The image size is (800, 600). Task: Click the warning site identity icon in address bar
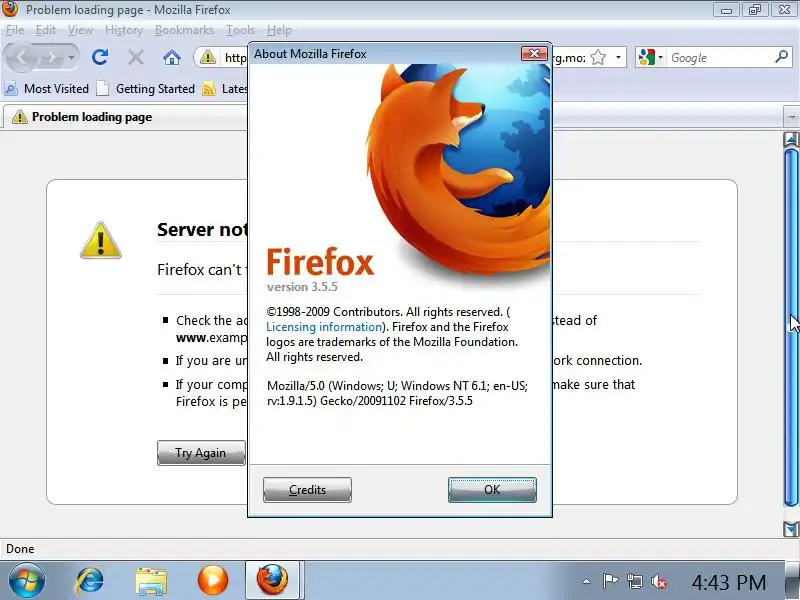tap(208, 57)
